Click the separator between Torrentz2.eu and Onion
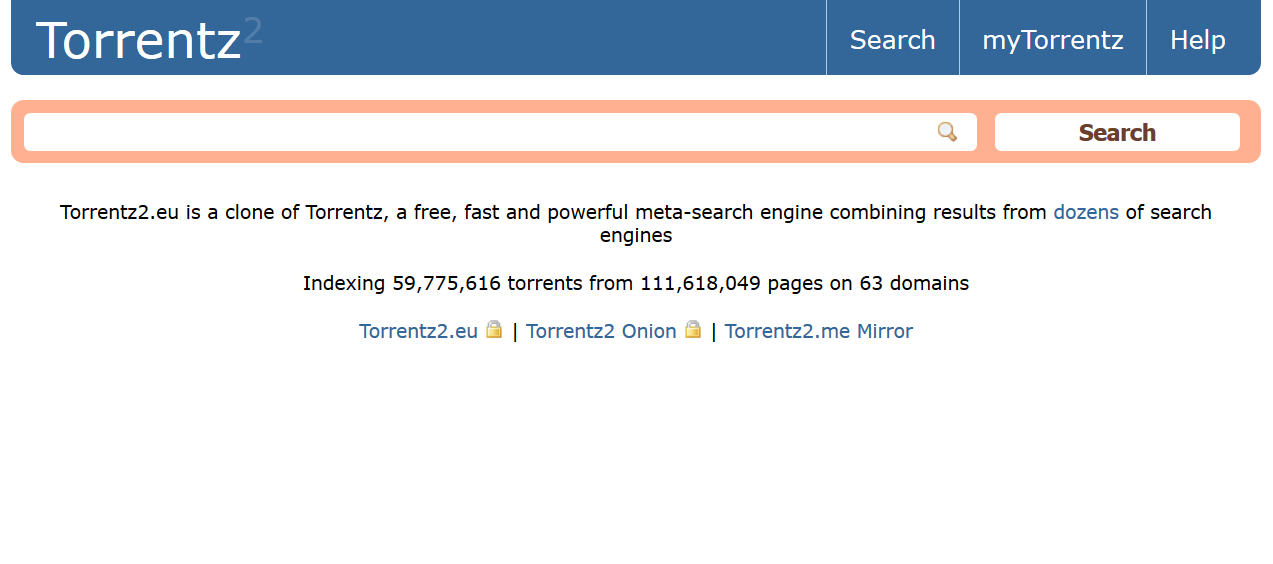This screenshot has height=564, width=1273. pos(515,331)
